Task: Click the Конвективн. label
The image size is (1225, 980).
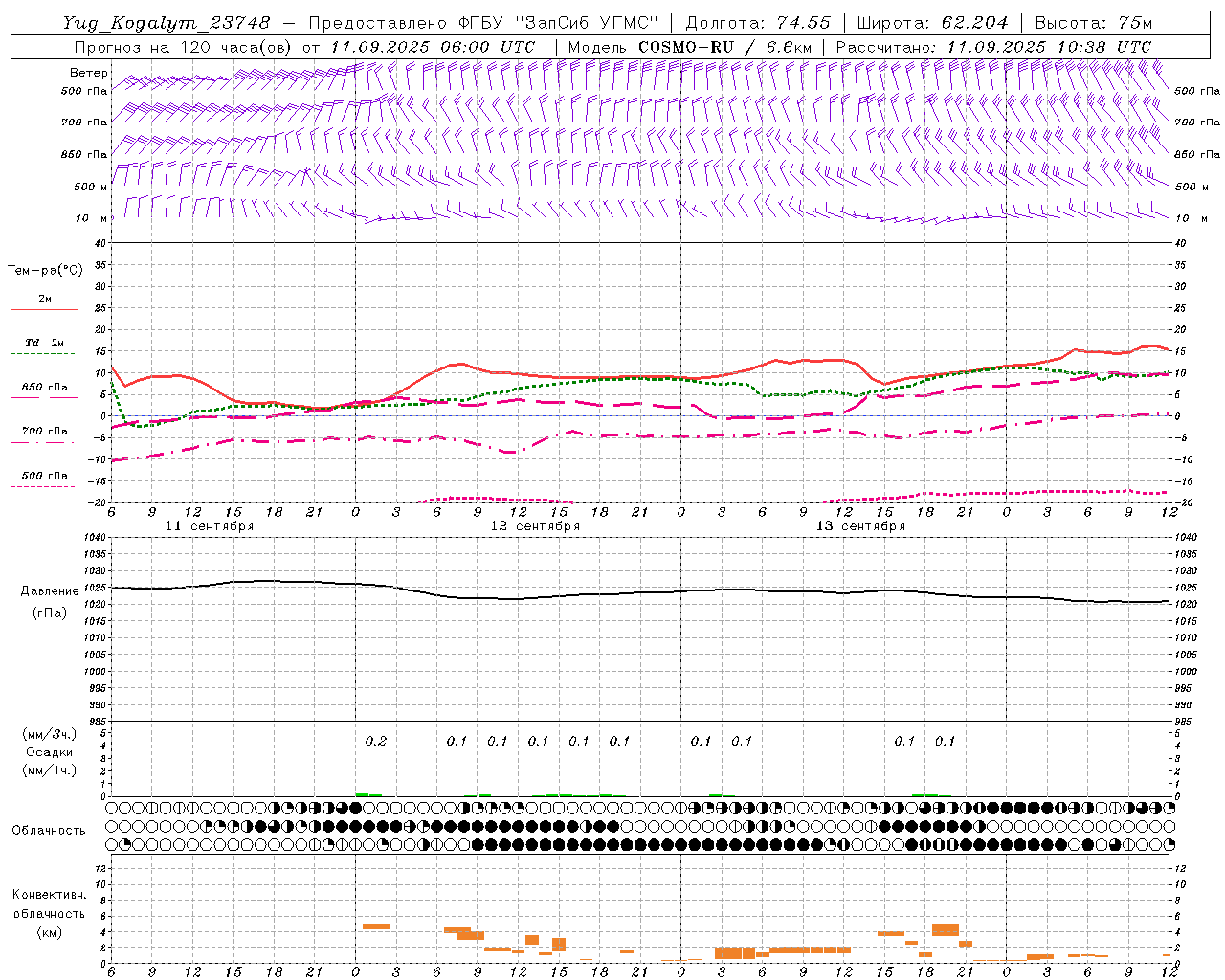Action: pyautogui.click(x=49, y=895)
